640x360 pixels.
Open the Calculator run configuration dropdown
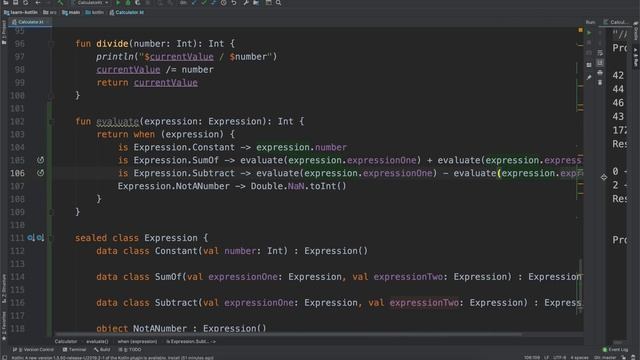click(x=91, y=2)
